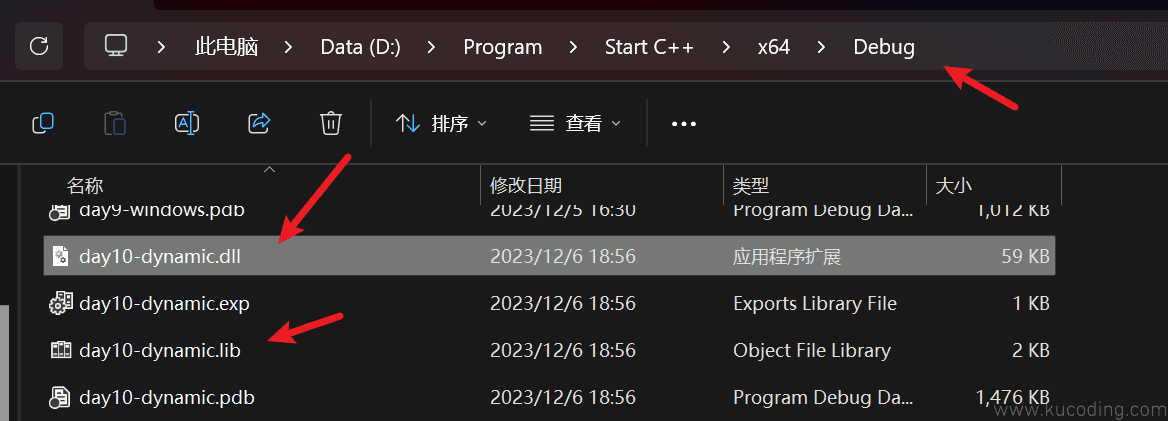Open the 查看 view dropdown
The height and width of the screenshot is (421, 1168).
[x=574, y=124]
